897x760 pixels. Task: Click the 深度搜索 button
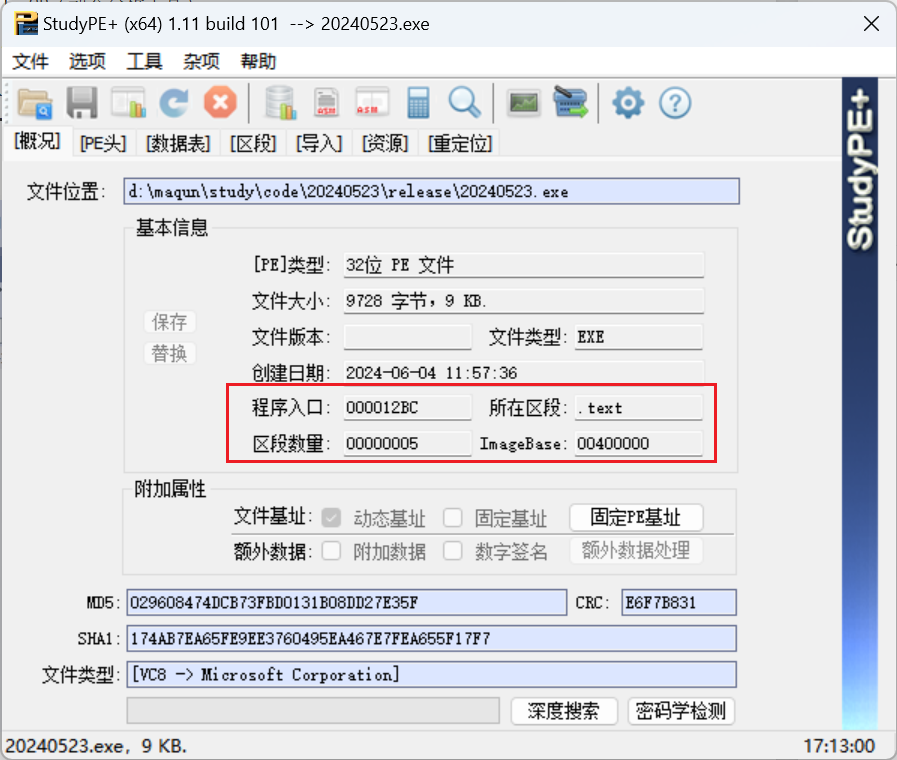(564, 711)
